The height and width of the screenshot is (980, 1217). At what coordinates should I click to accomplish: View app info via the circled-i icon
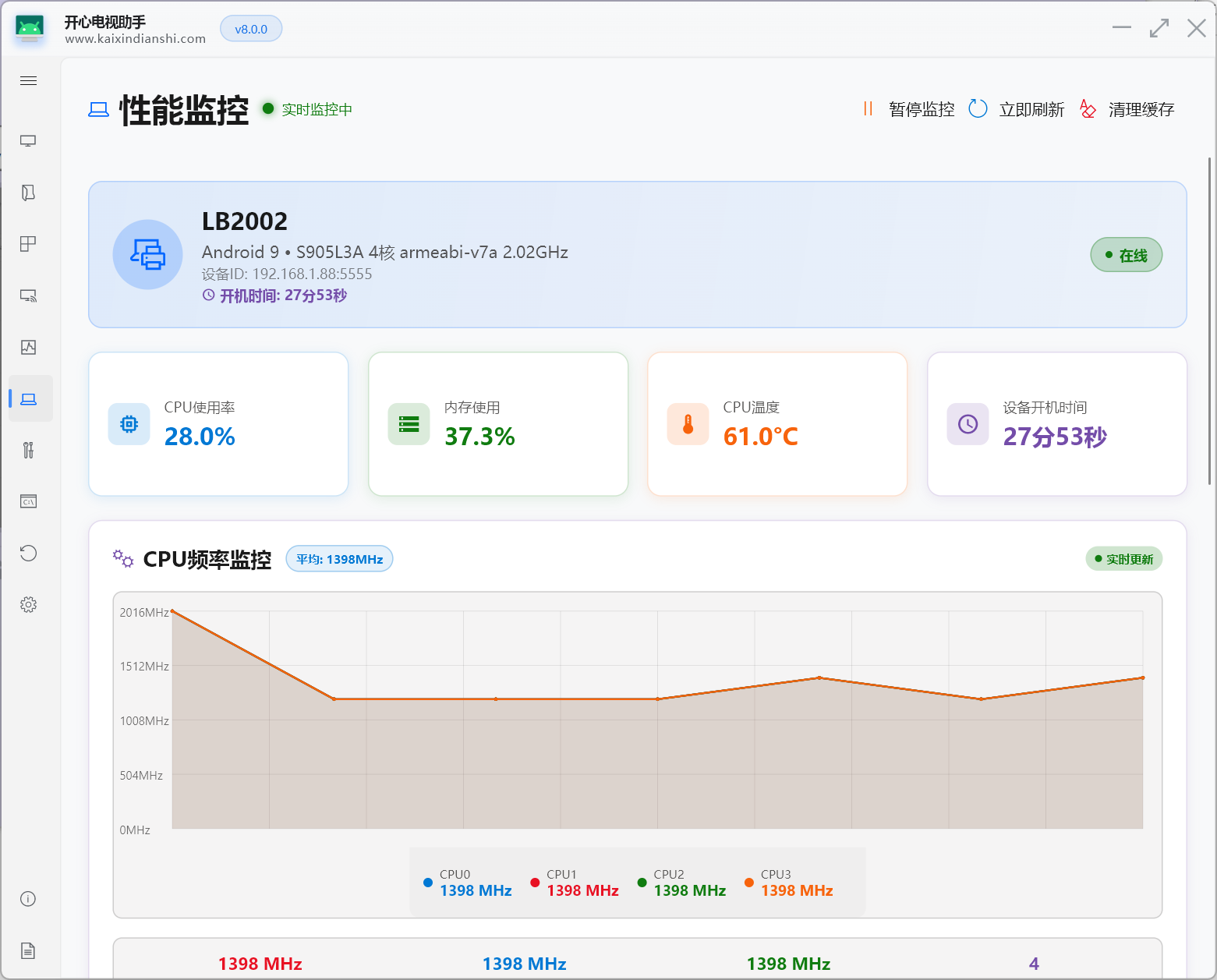click(29, 899)
